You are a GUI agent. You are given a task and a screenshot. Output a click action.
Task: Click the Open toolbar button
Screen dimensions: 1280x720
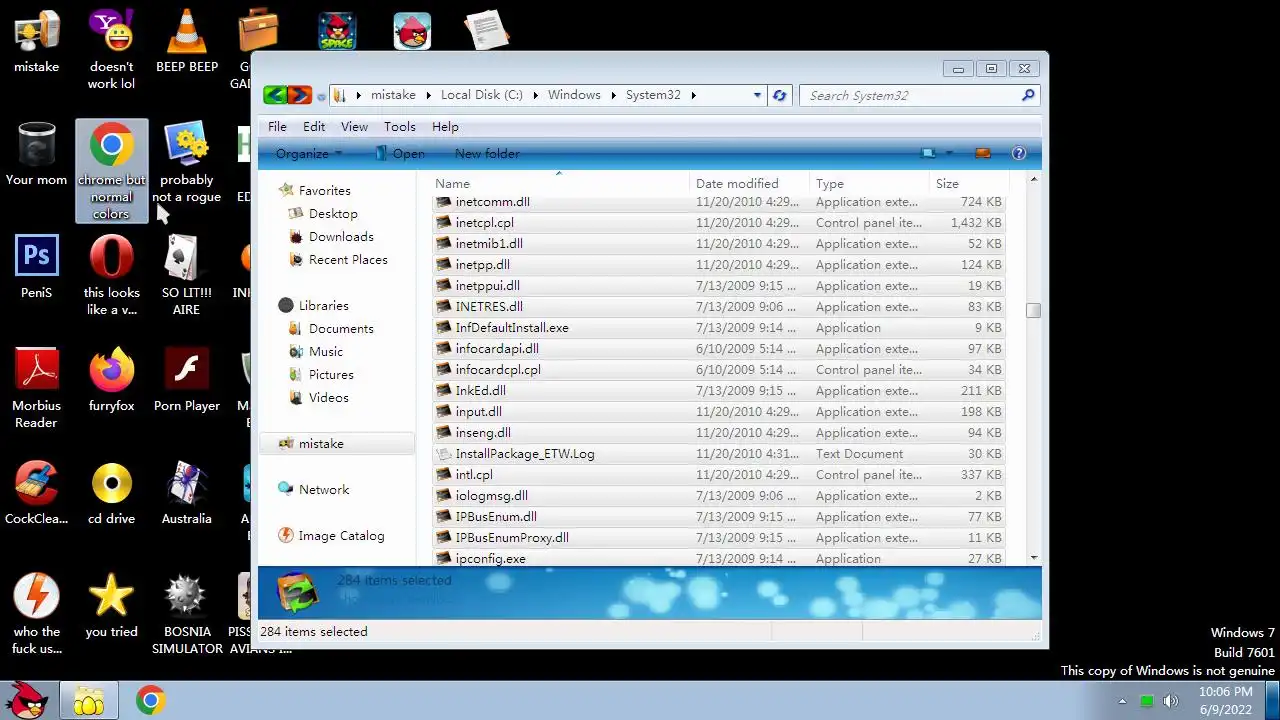tap(399, 153)
